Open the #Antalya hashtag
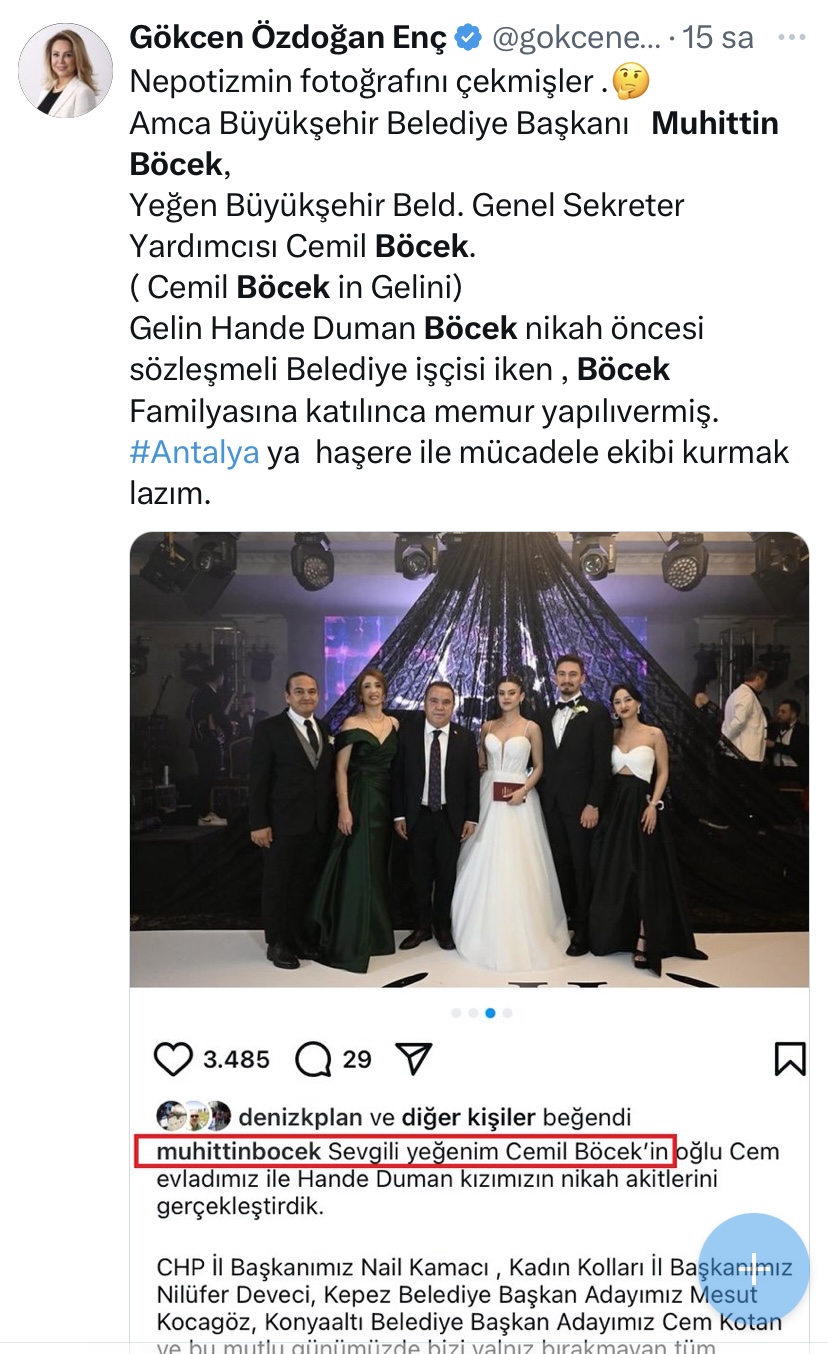 coord(194,452)
